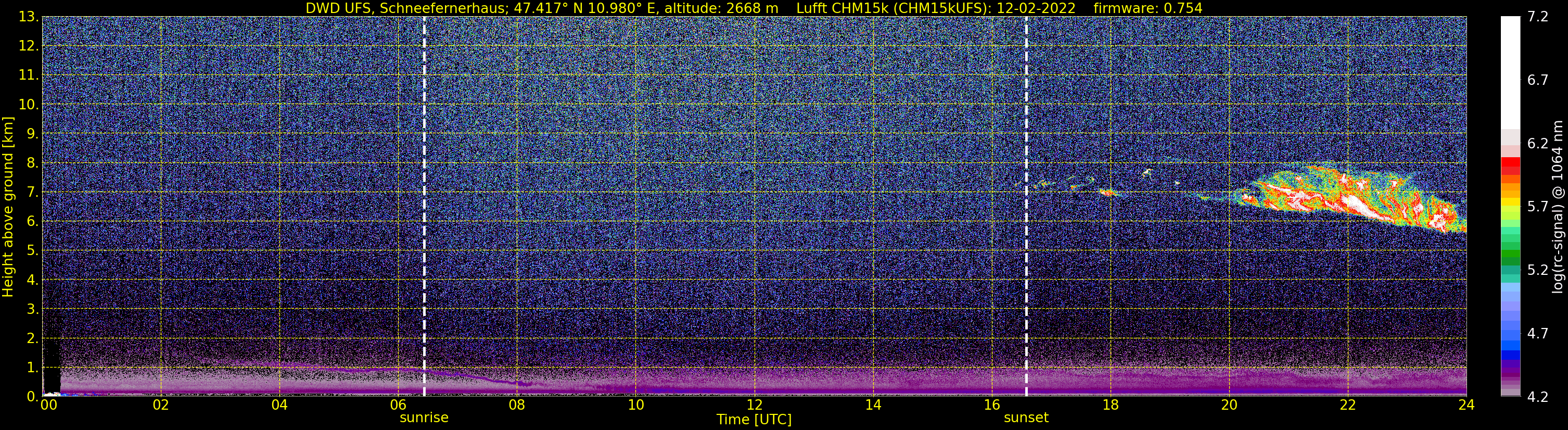
Task: Click the height axis tick label 5
Action: click(32, 251)
